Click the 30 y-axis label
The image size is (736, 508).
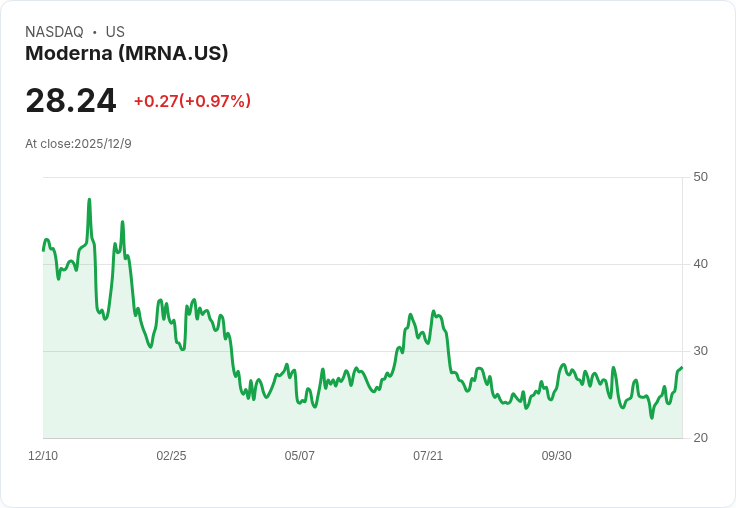(x=700, y=351)
